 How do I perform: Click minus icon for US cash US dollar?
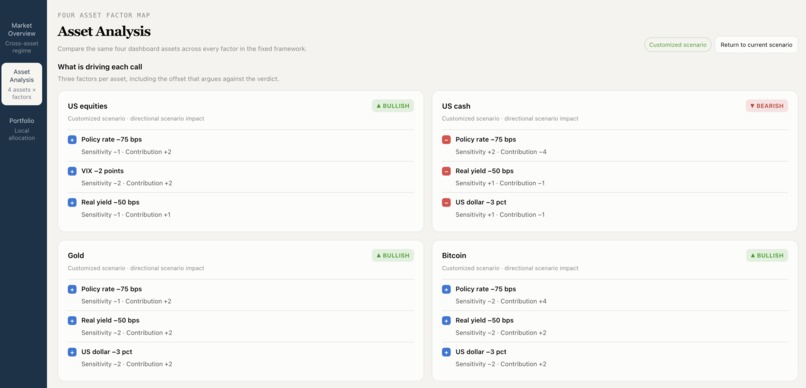446,202
